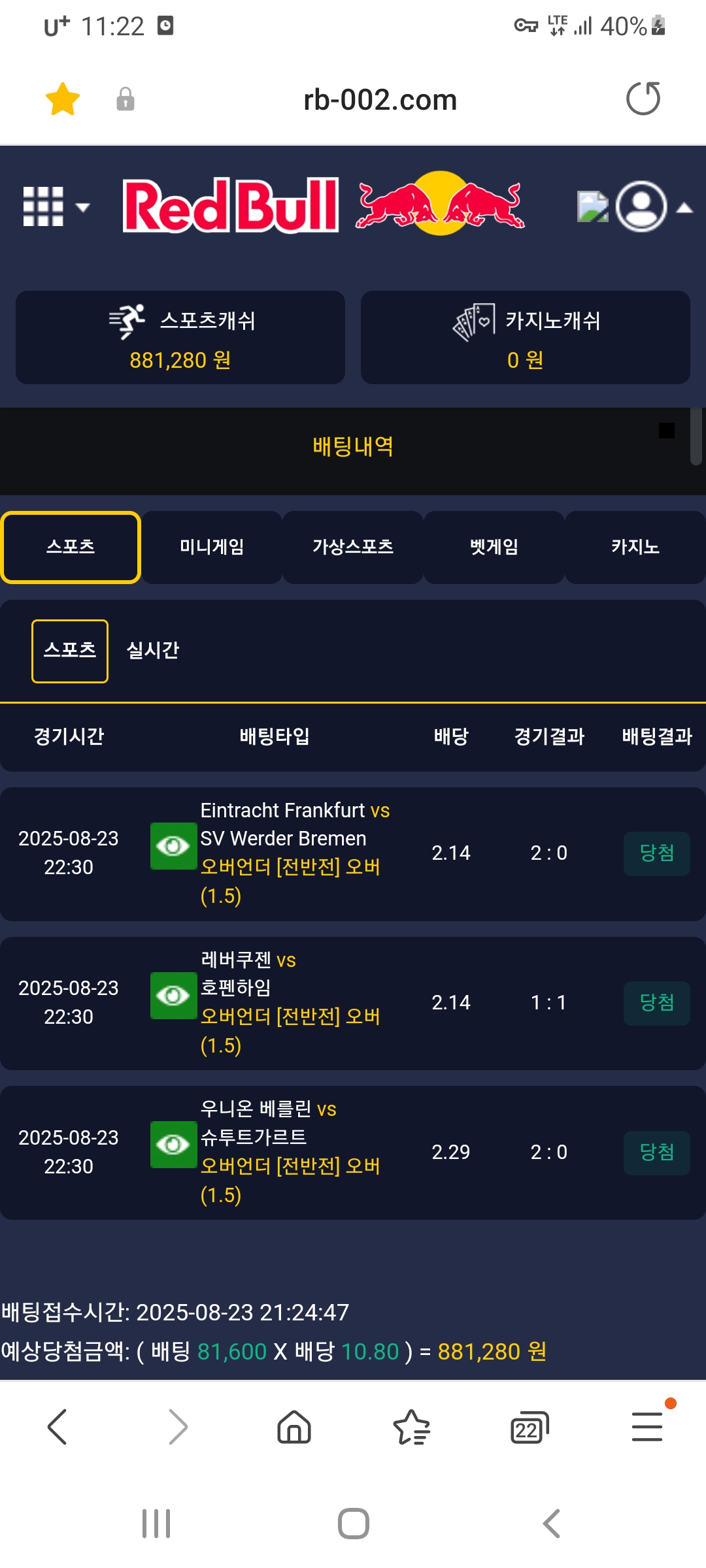Open browser tabs counter showing 22
Viewport: 706px width, 1568px height.
click(x=529, y=1428)
